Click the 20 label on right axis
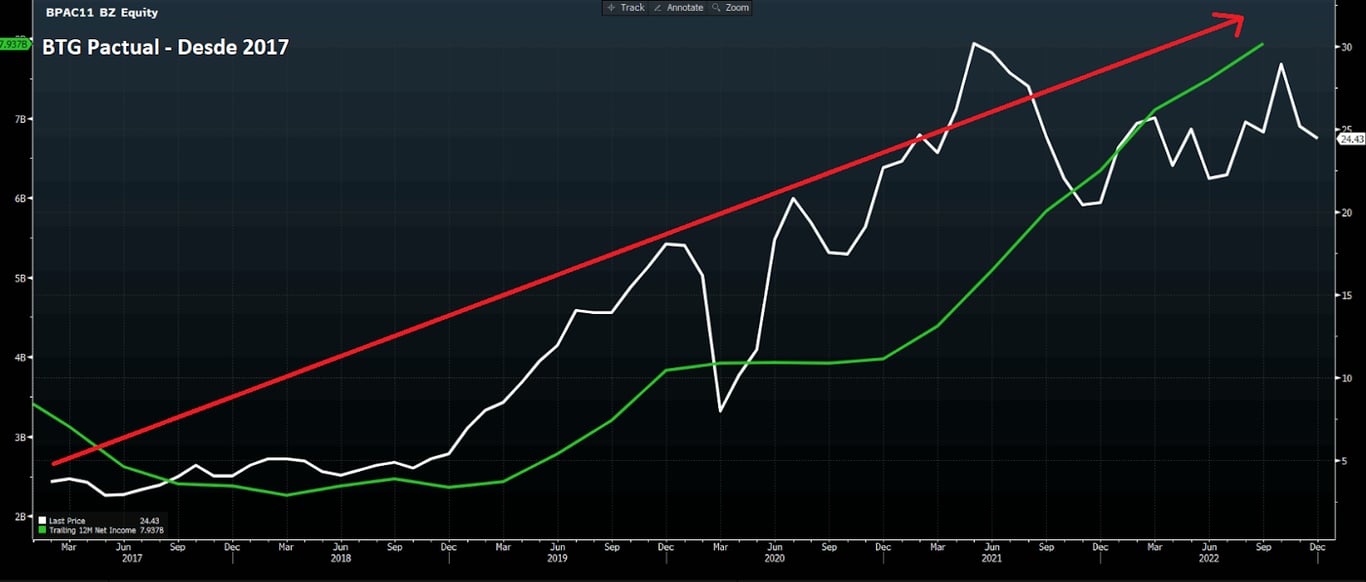The width and height of the screenshot is (1366, 582). 1347,213
